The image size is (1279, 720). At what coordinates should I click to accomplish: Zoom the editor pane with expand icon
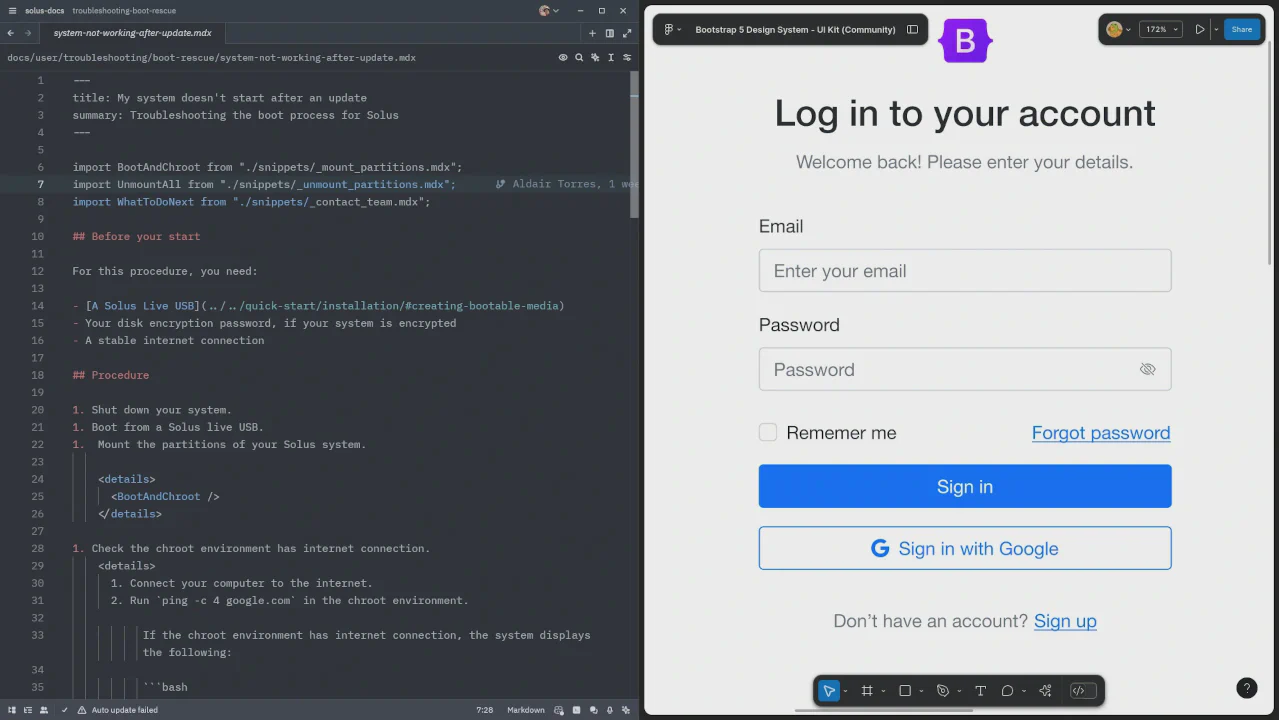(x=627, y=33)
